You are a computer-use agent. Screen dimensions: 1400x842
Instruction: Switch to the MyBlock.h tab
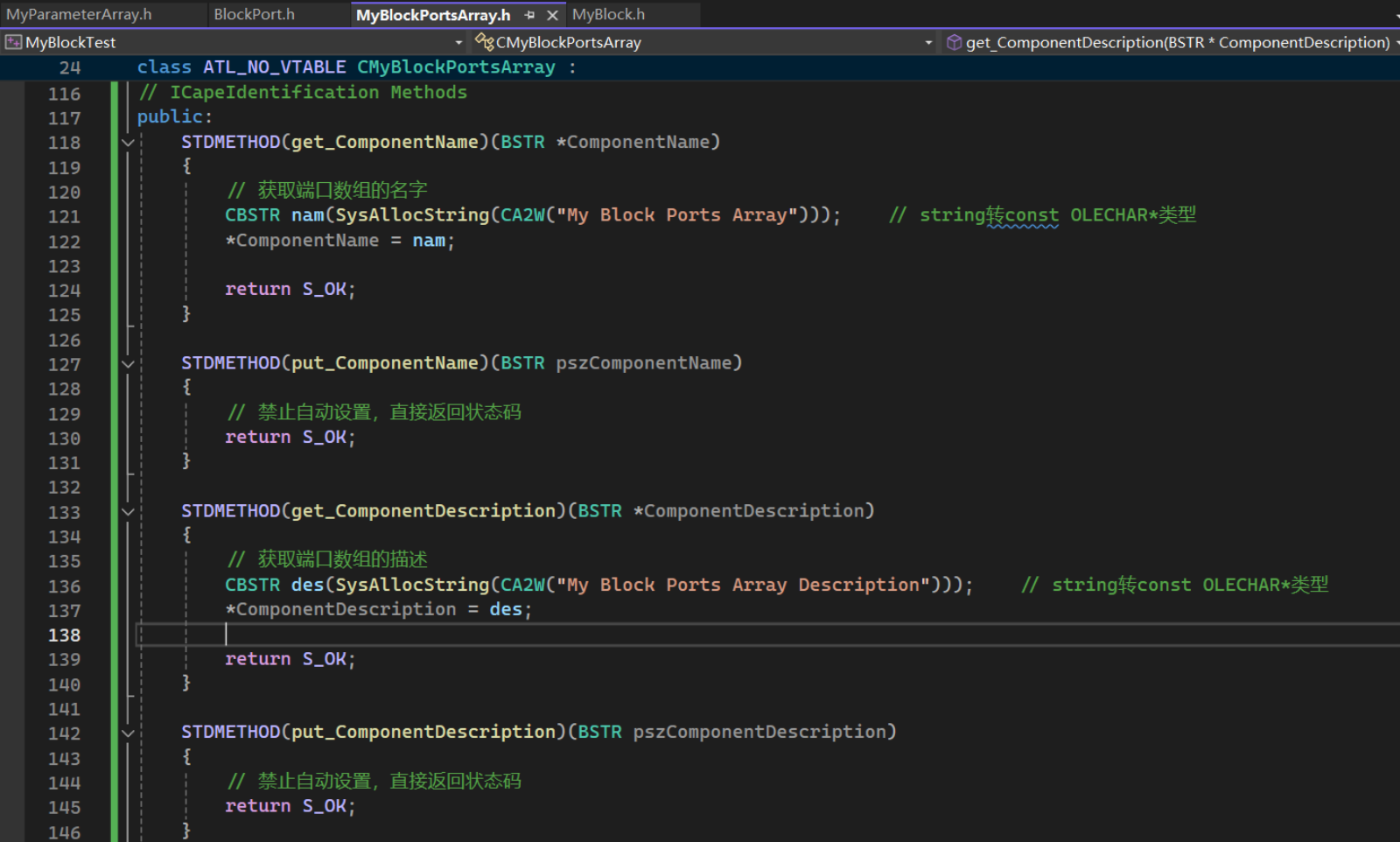[x=608, y=14]
